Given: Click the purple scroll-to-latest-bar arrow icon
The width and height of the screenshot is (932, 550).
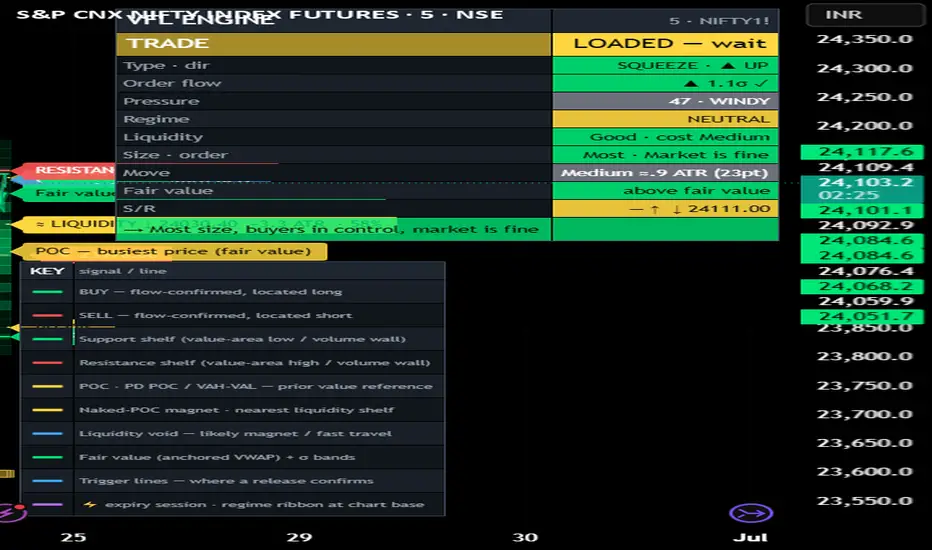Looking at the screenshot, I should coord(751,513).
